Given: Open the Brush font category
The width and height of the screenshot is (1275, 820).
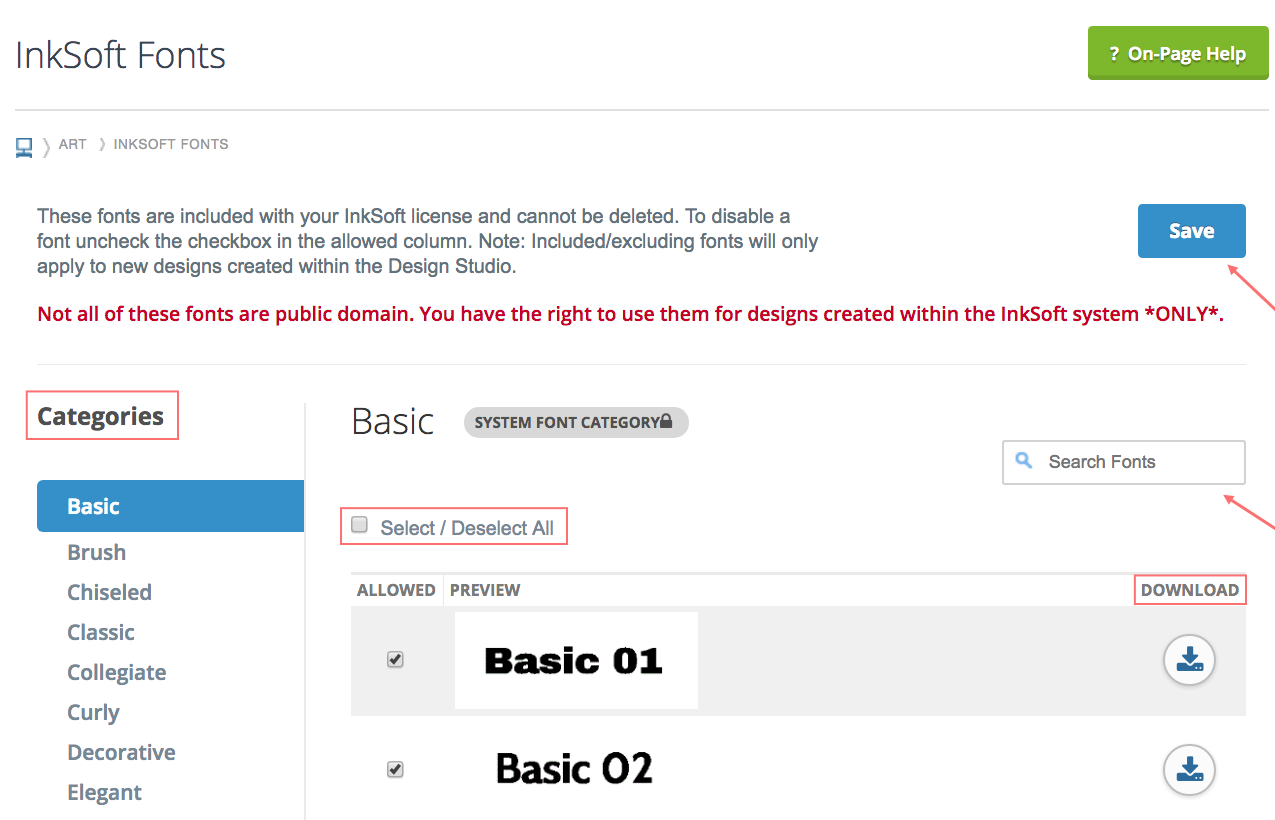Looking at the screenshot, I should (x=96, y=552).
